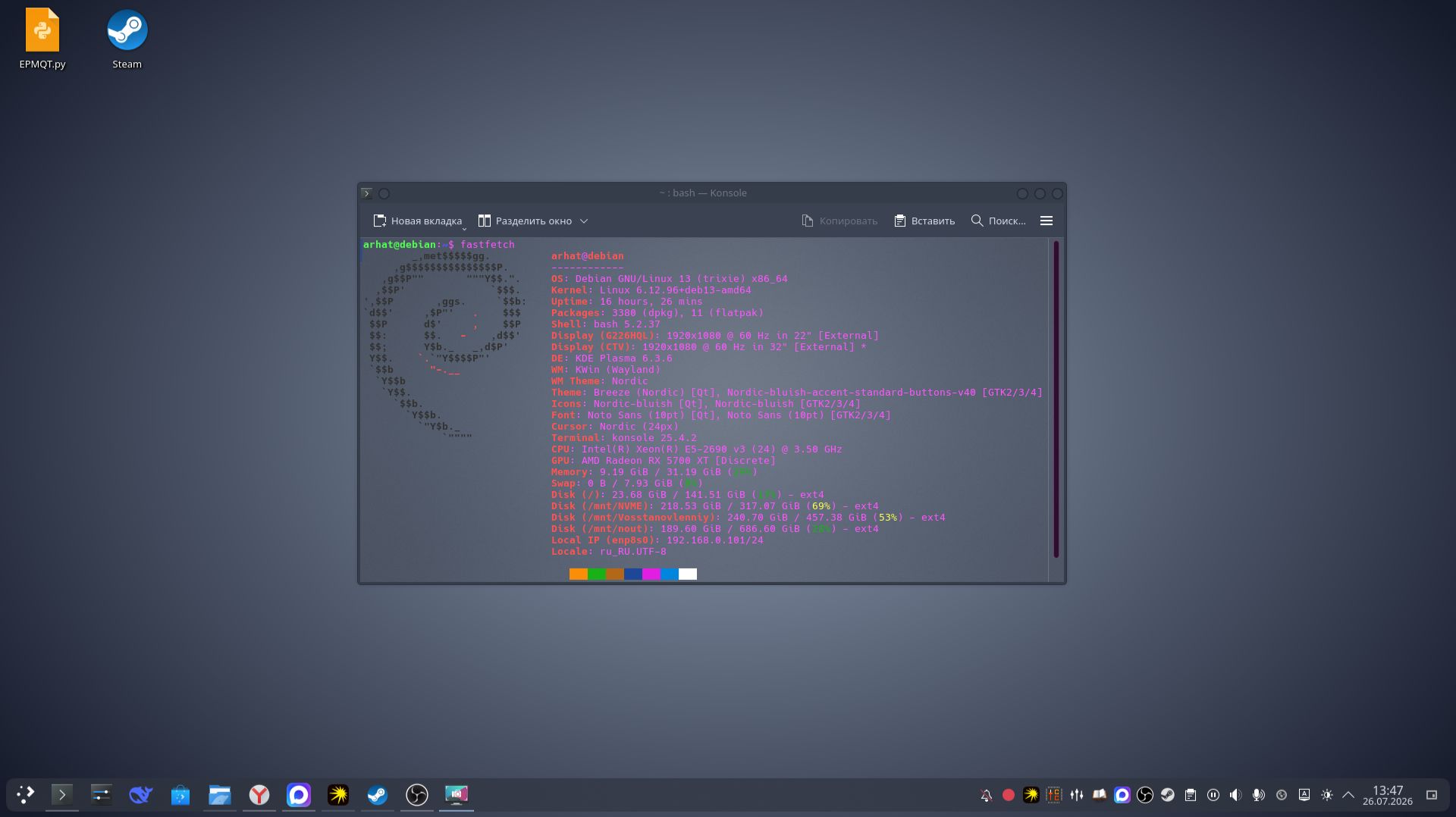Image resolution: width=1456 pixels, height=817 pixels.
Task: Open the Max messenger tray icon
Action: pyautogui.click(x=1122, y=795)
